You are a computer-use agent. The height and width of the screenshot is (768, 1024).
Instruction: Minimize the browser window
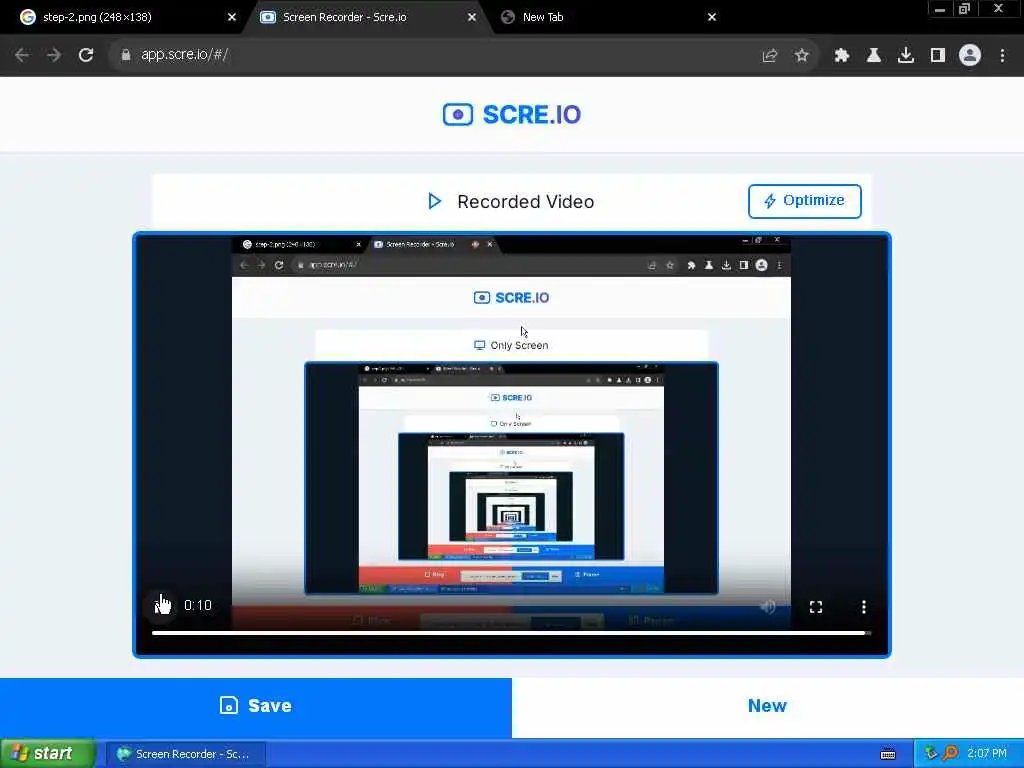[x=940, y=9]
